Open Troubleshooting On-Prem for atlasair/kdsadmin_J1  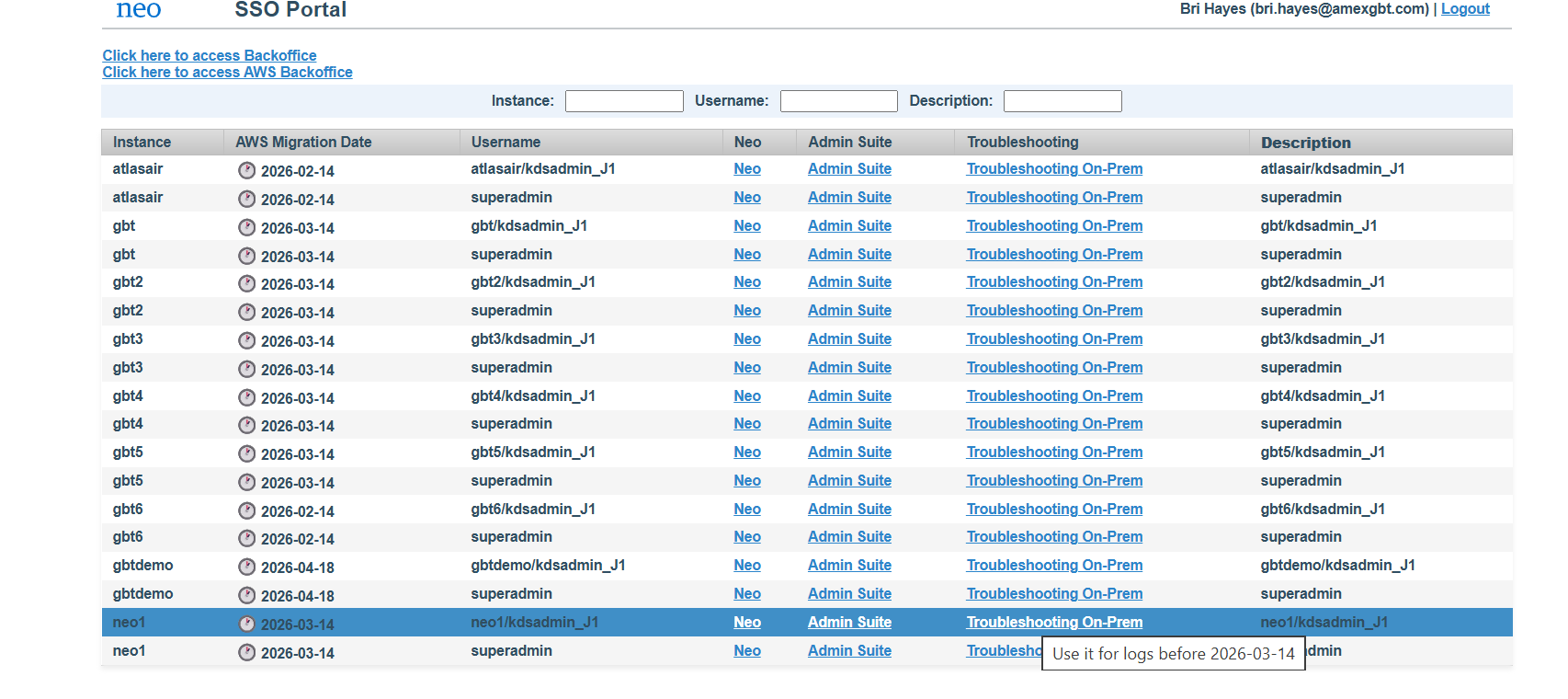pos(1054,168)
